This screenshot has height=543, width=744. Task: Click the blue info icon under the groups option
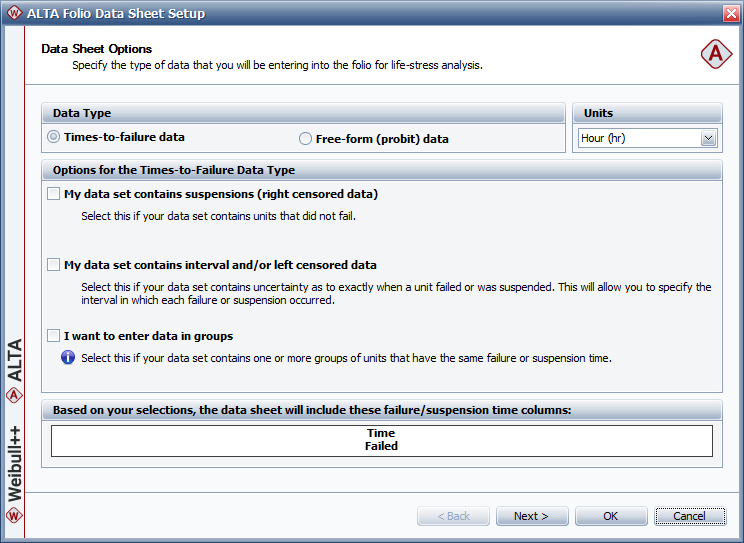coord(68,357)
